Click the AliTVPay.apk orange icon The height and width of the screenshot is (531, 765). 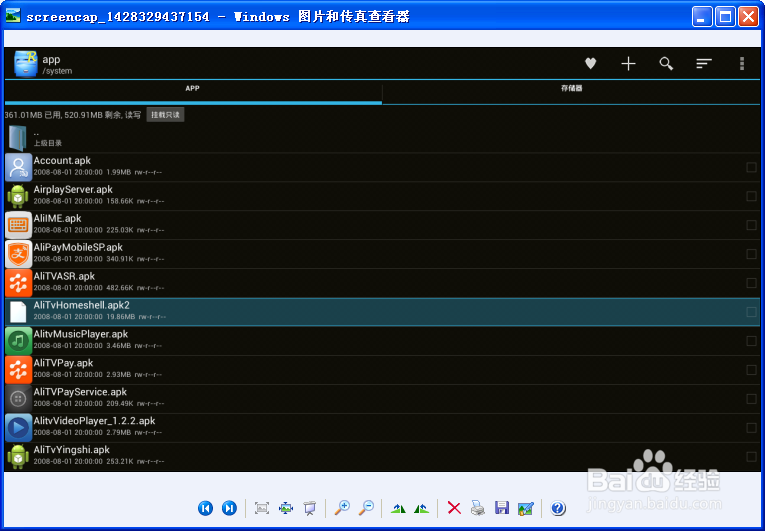click(19, 370)
